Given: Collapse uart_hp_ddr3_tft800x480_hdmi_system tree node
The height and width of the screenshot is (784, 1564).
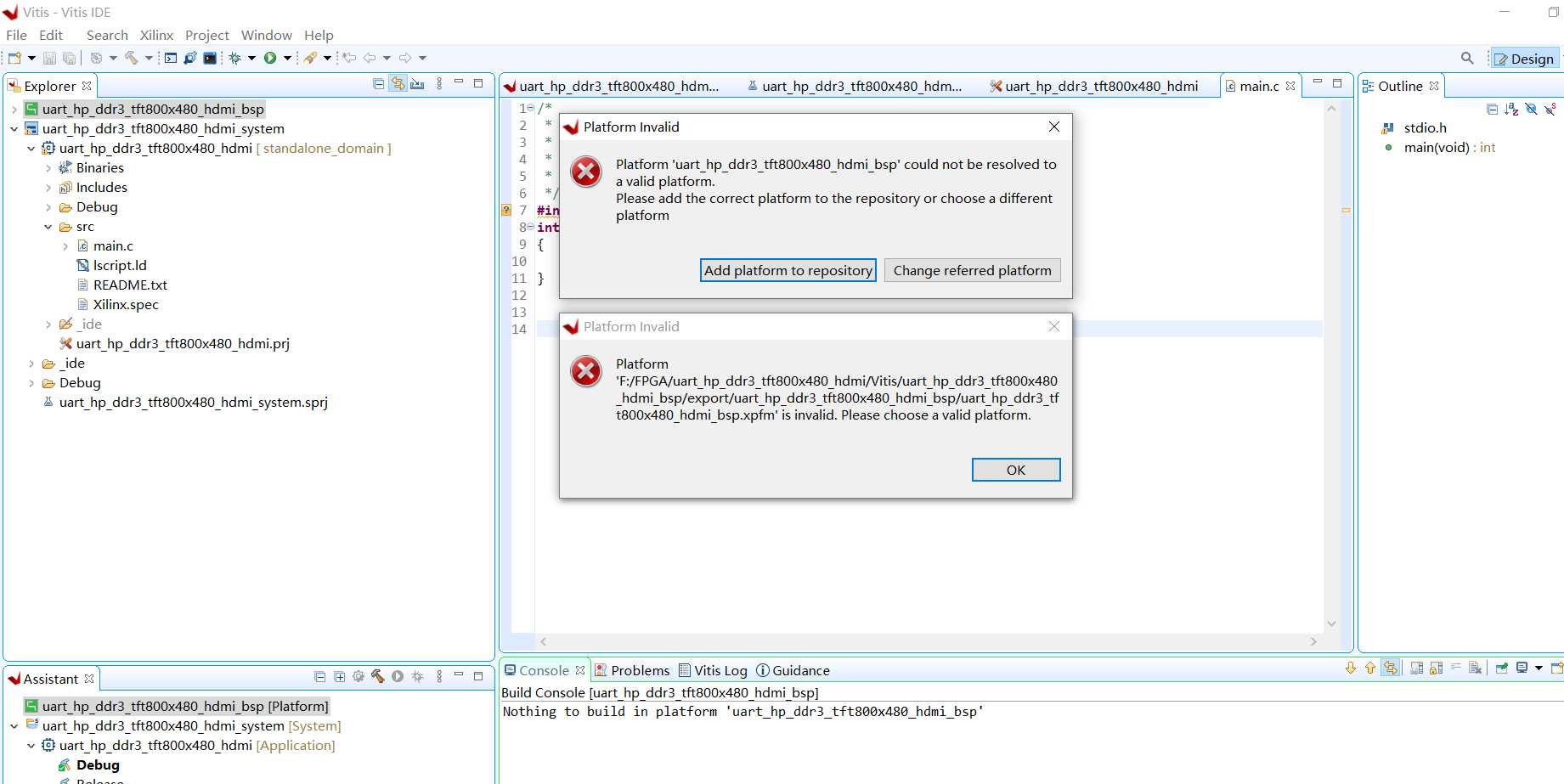Looking at the screenshot, I should tap(14, 129).
